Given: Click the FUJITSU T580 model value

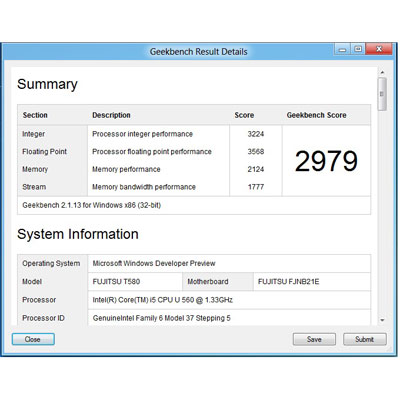Looking at the screenshot, I should pos(116,282).
